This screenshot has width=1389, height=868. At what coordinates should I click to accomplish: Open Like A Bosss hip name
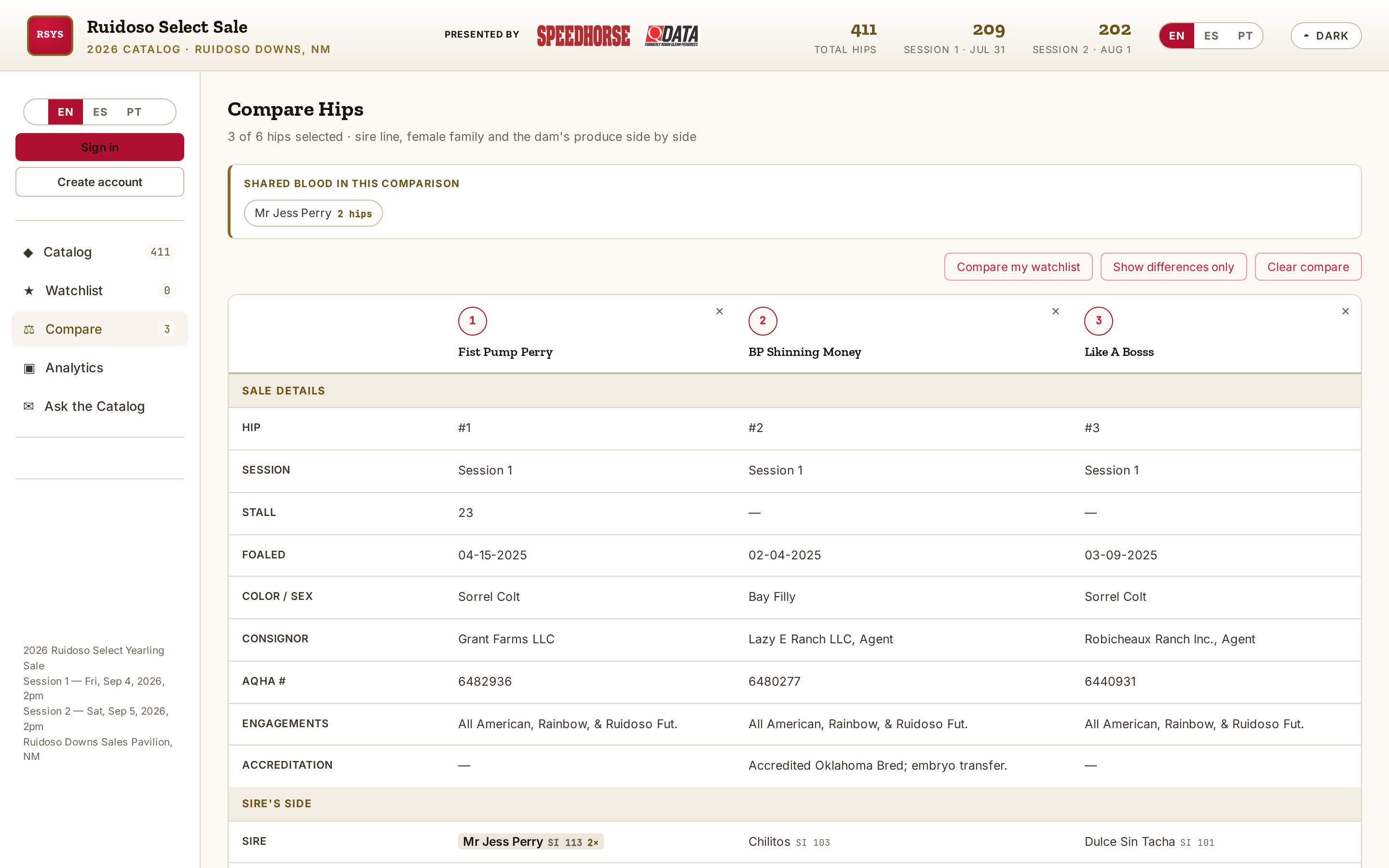(x=1118, y=352)
